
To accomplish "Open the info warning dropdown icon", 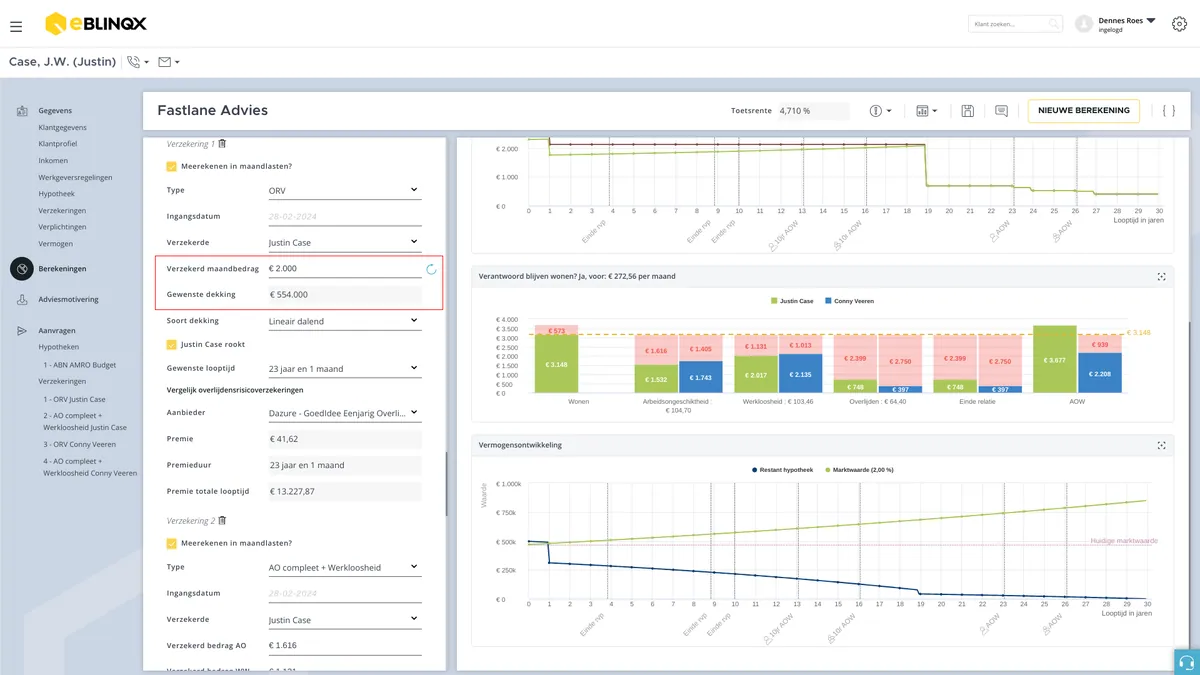I will (x=880, y=111).
